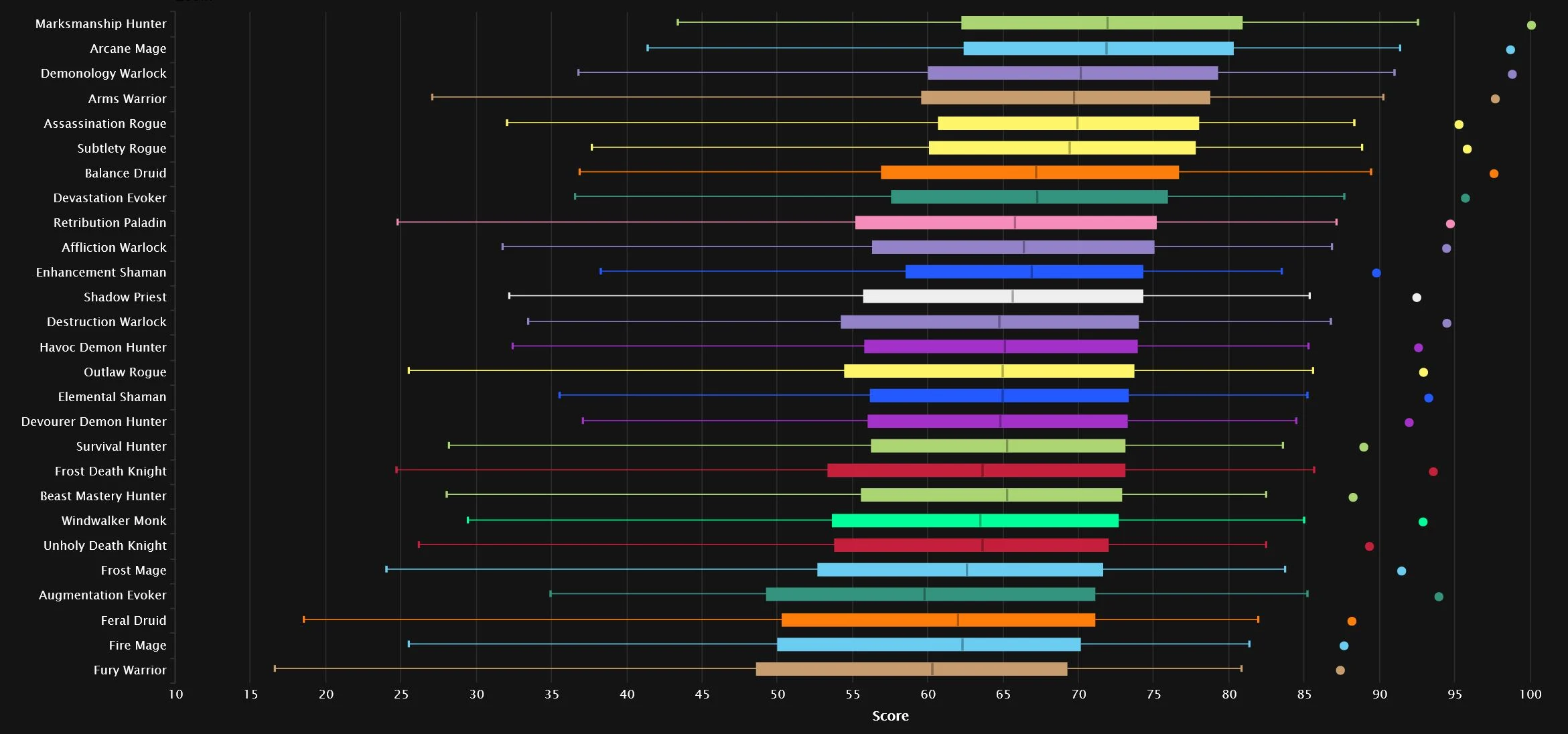1568x734 pixels.
Task: Click the Fury Warrior label
Action: coord(130,670)
